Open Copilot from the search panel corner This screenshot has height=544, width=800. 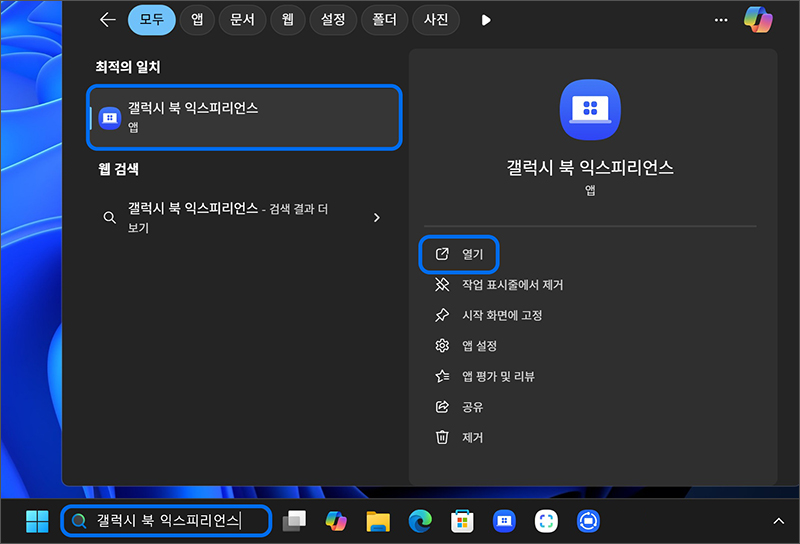click(x=758, y=20)
